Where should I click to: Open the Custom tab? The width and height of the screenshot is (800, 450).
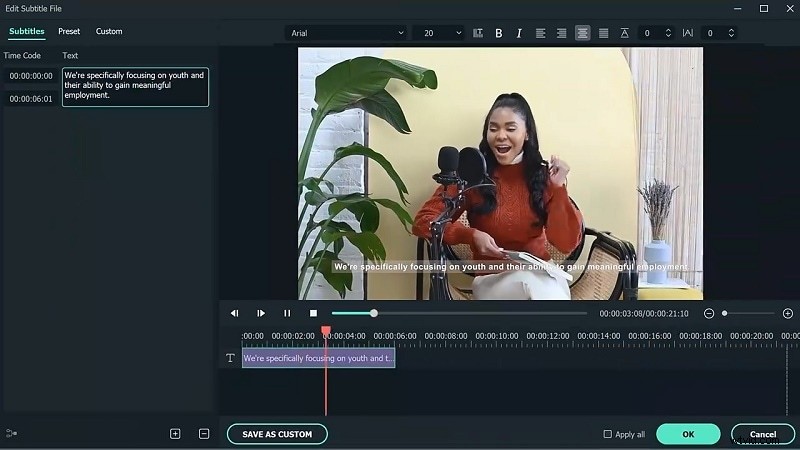(x=109, y=32)
